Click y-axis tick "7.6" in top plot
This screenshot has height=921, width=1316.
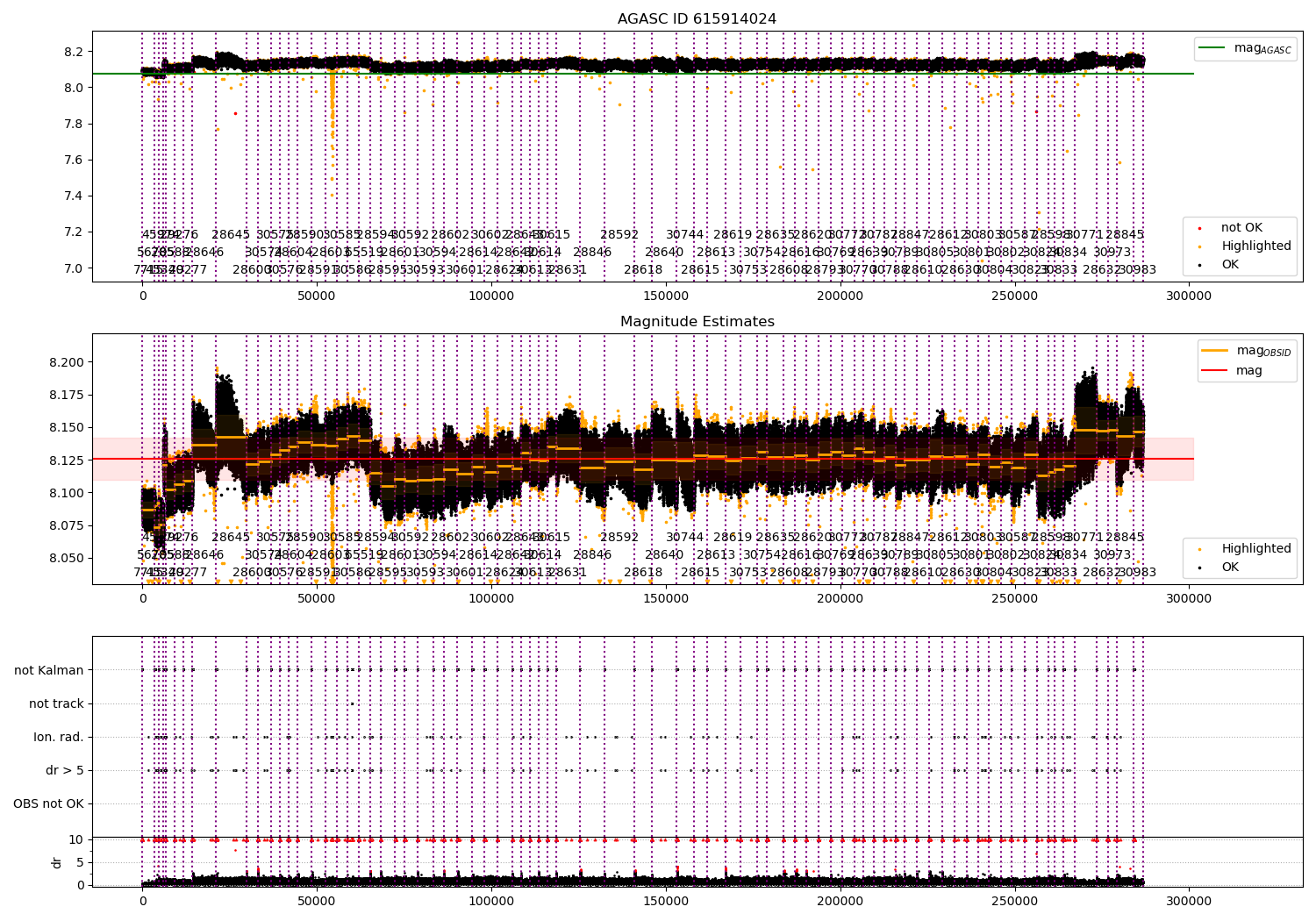74,160
